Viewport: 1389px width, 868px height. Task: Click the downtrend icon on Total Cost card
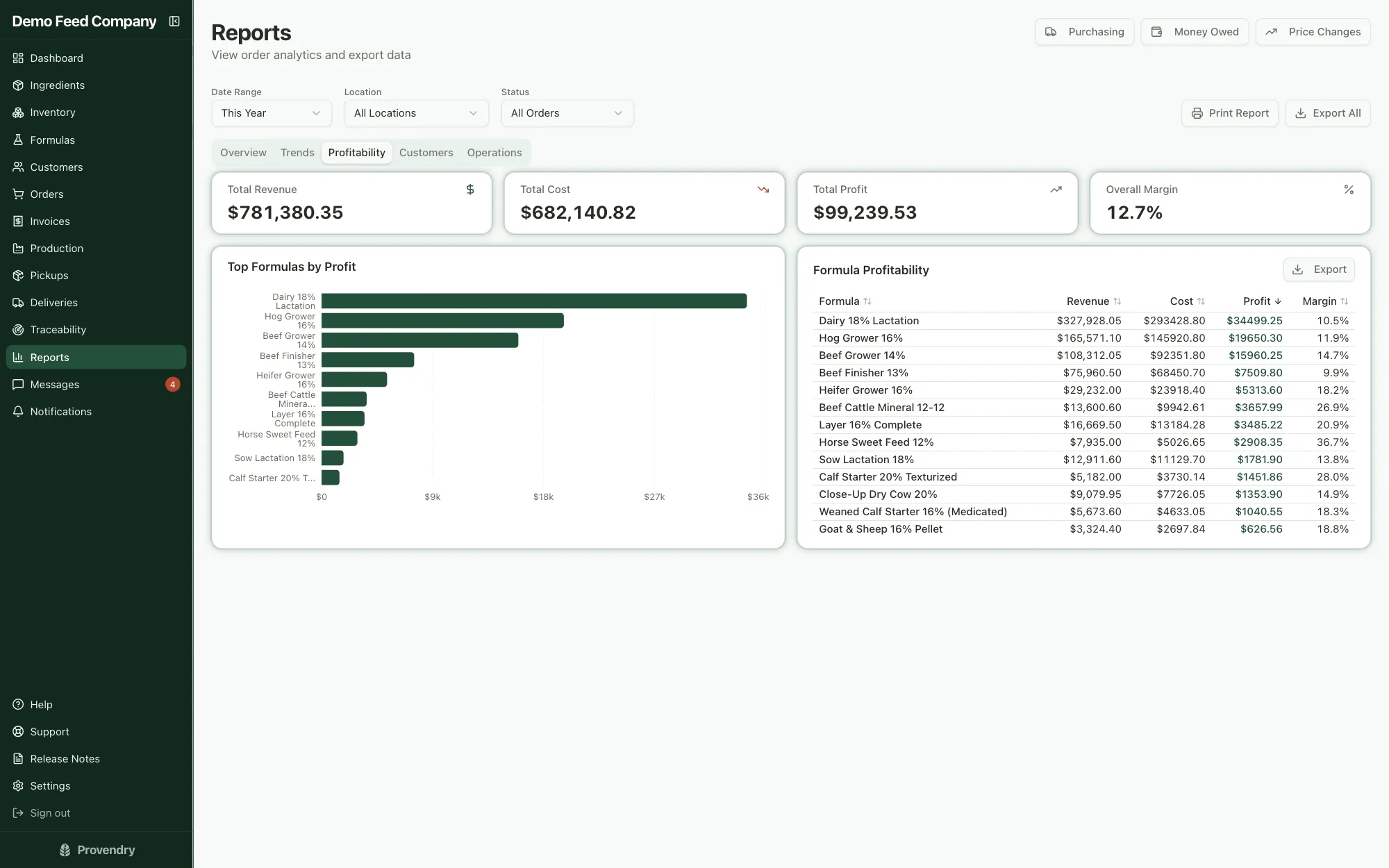coord(763,190)
